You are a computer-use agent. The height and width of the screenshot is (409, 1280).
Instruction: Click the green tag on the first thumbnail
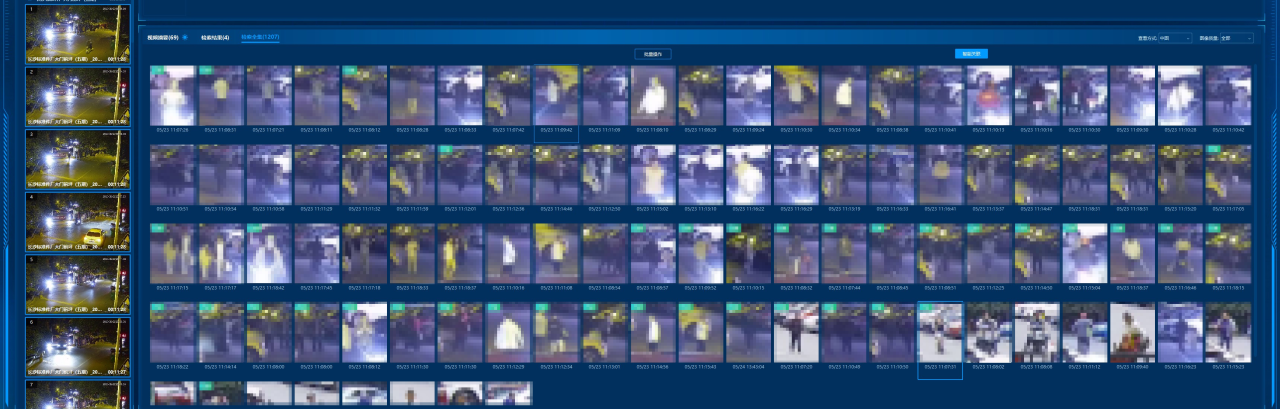point(156,70)
